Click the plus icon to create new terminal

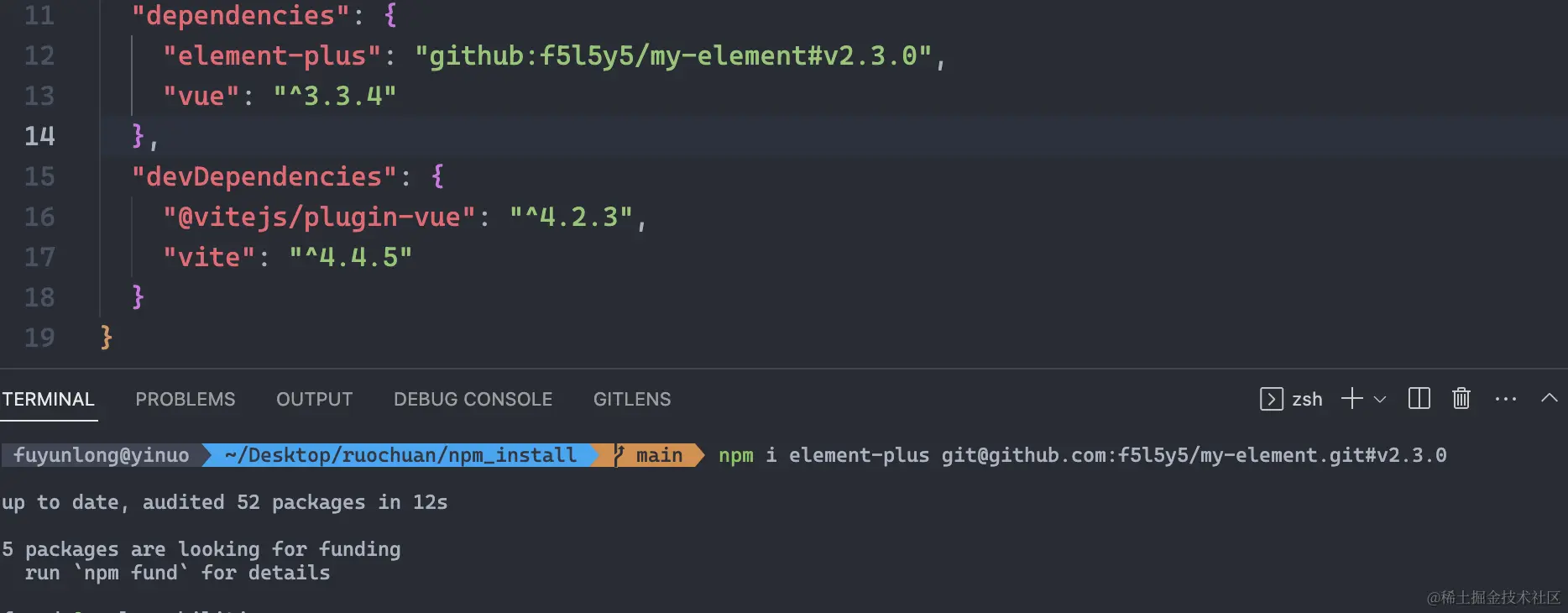point(1351,399)
